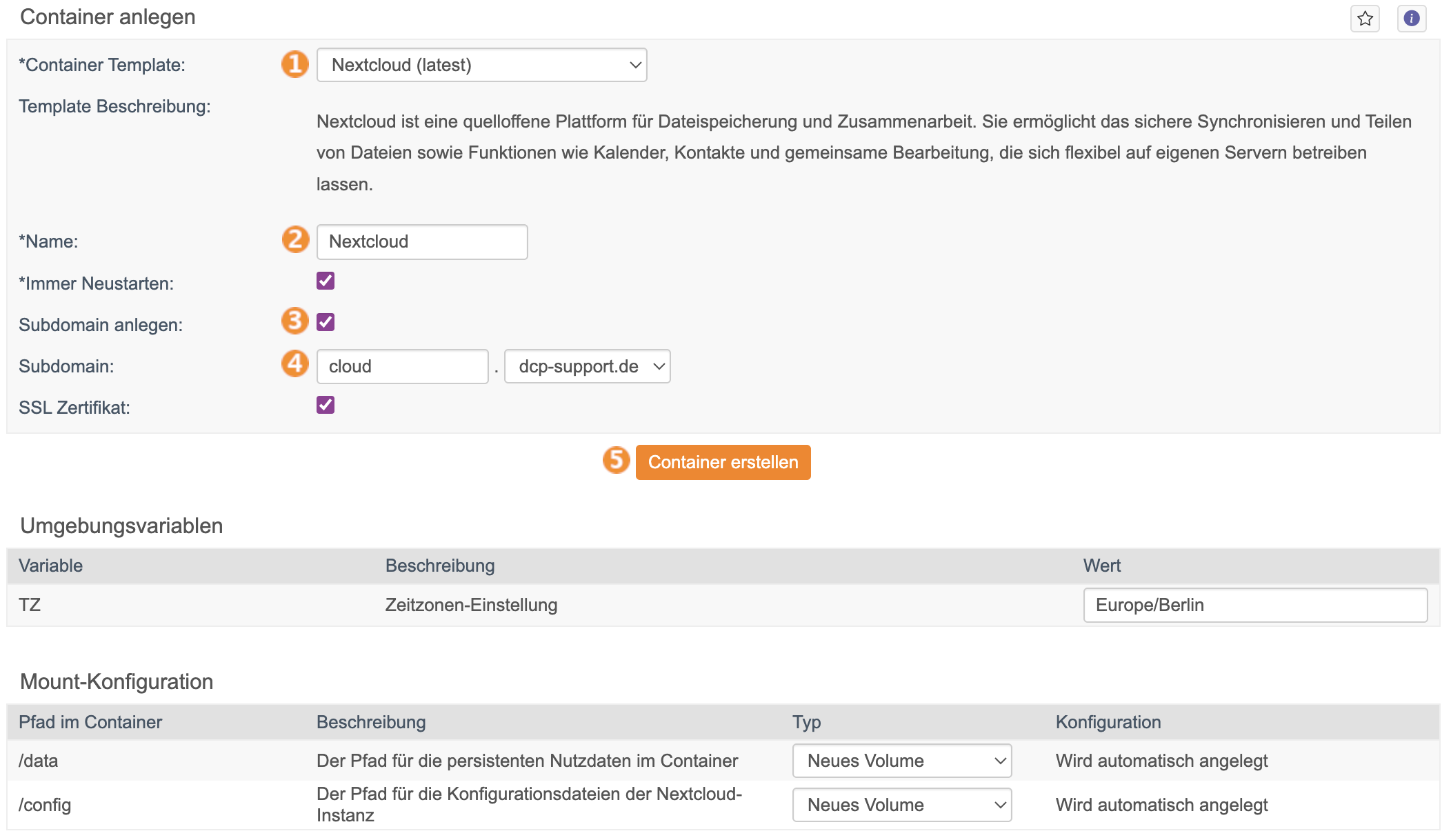The width and height of the screenshot is (1451, 840).
Task: Click the Subdomain text field with cloud
Action: click(402, 366)
